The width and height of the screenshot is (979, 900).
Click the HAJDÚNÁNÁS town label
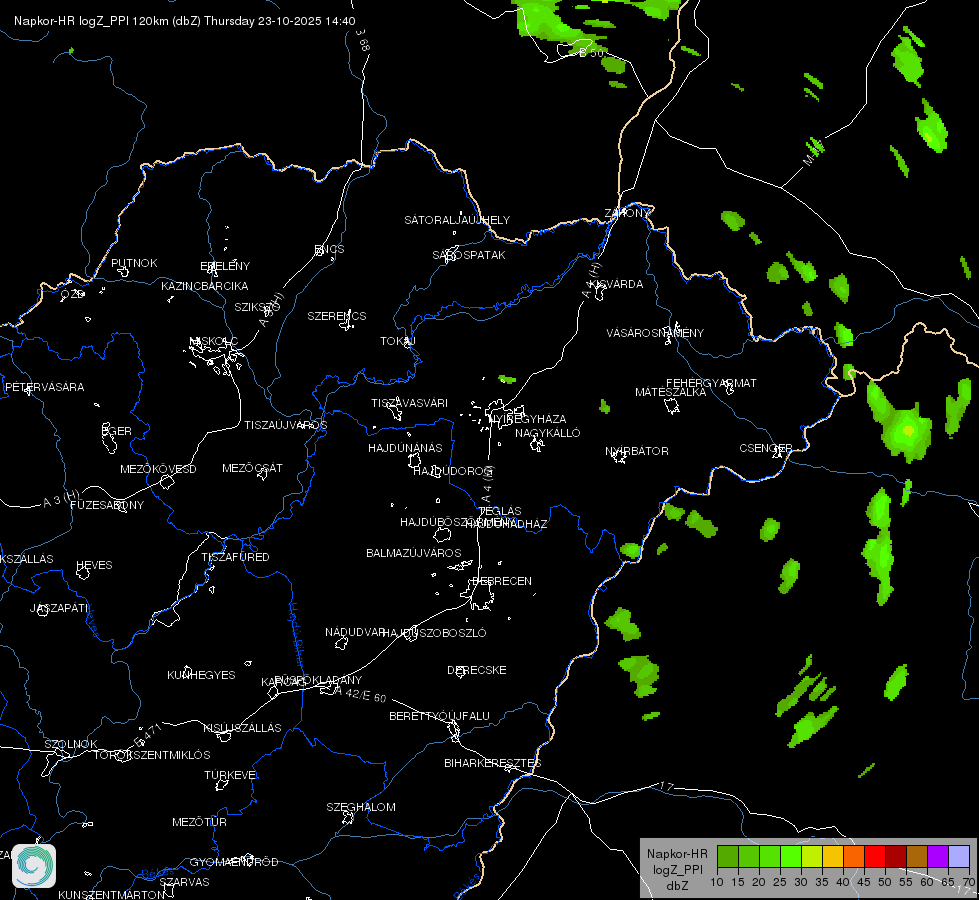tap(405, 448)
